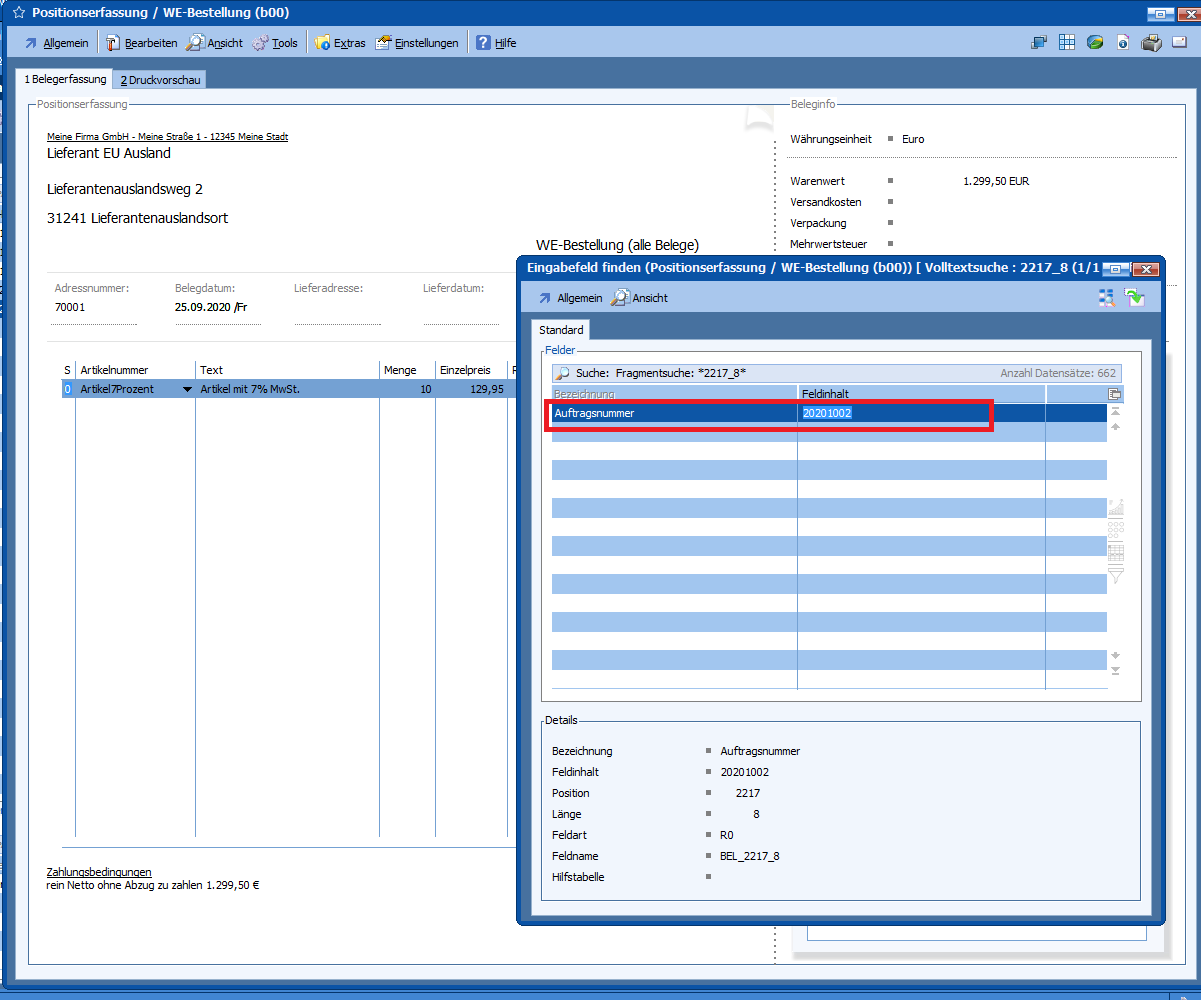The image size is (1201, 1000).
Task: Click the filter funnel icon beside field list
Action: [x=1116, y=575]
